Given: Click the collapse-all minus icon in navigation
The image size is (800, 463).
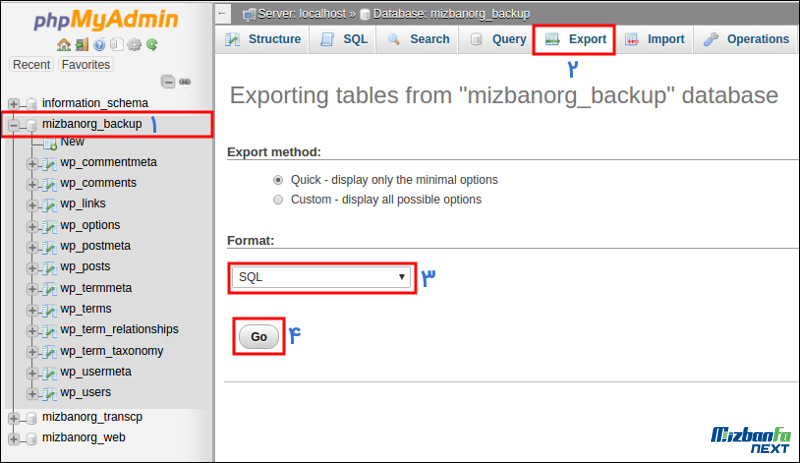Looking at the screenshot, I should [168, 82].
